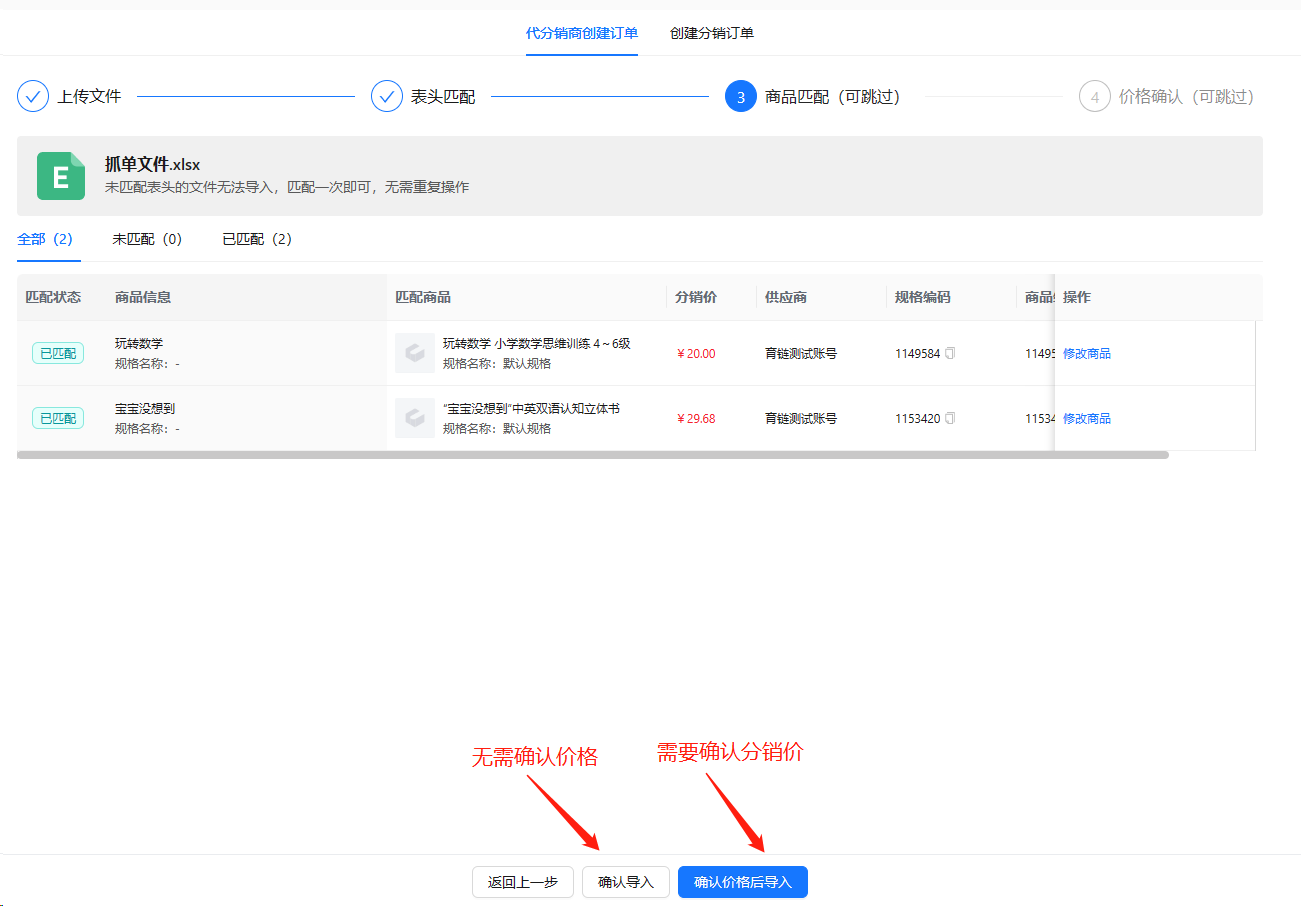This screenshot has height=906, width=1301.
Task: Click price ¥29.68
Action: (696, 418)
